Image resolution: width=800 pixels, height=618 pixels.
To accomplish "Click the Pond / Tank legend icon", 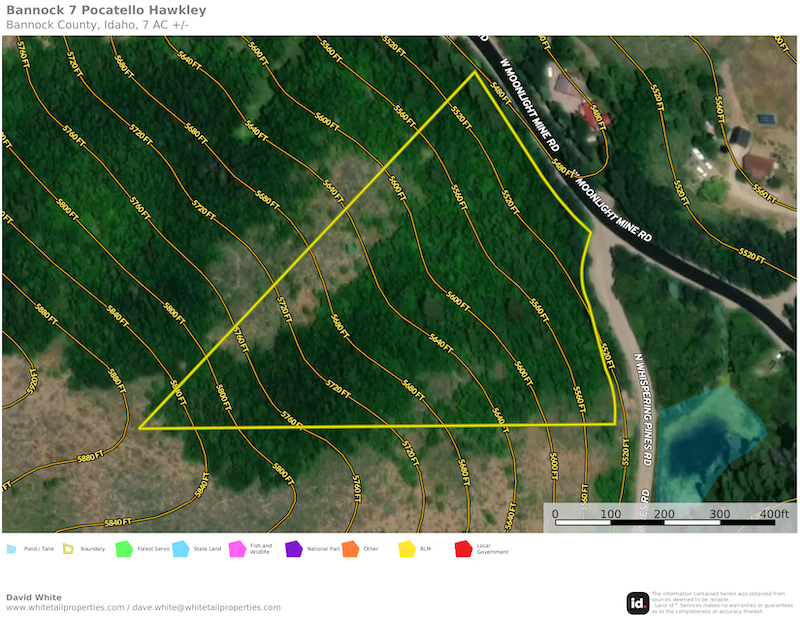I will (x=12, y=549).
